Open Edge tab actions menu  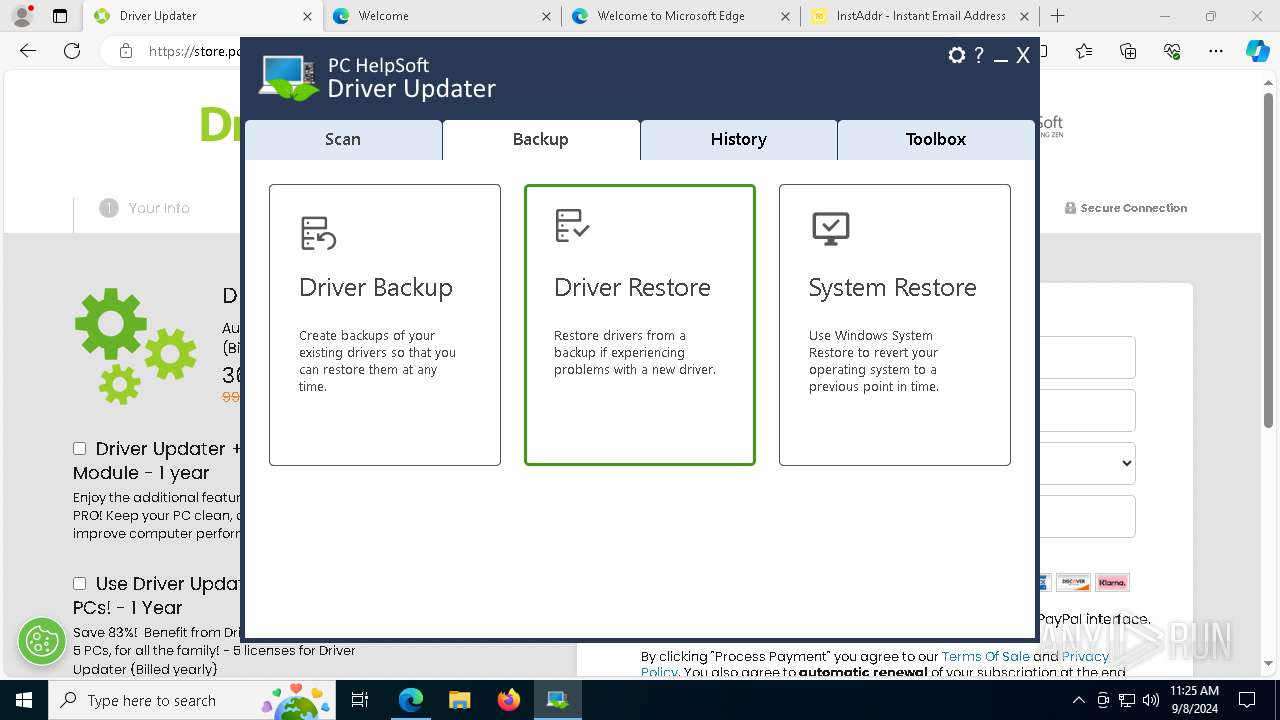60,16
